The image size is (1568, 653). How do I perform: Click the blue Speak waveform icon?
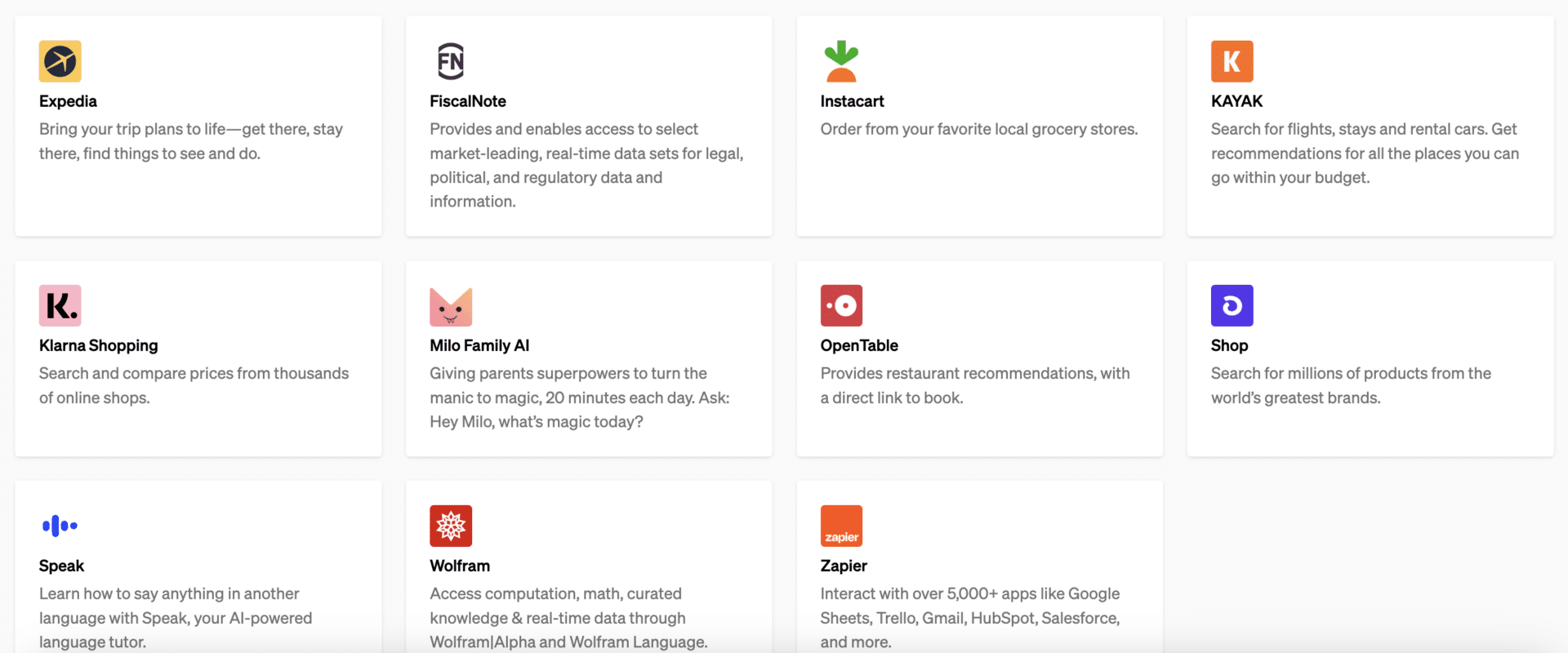click(x=60, y=526)
